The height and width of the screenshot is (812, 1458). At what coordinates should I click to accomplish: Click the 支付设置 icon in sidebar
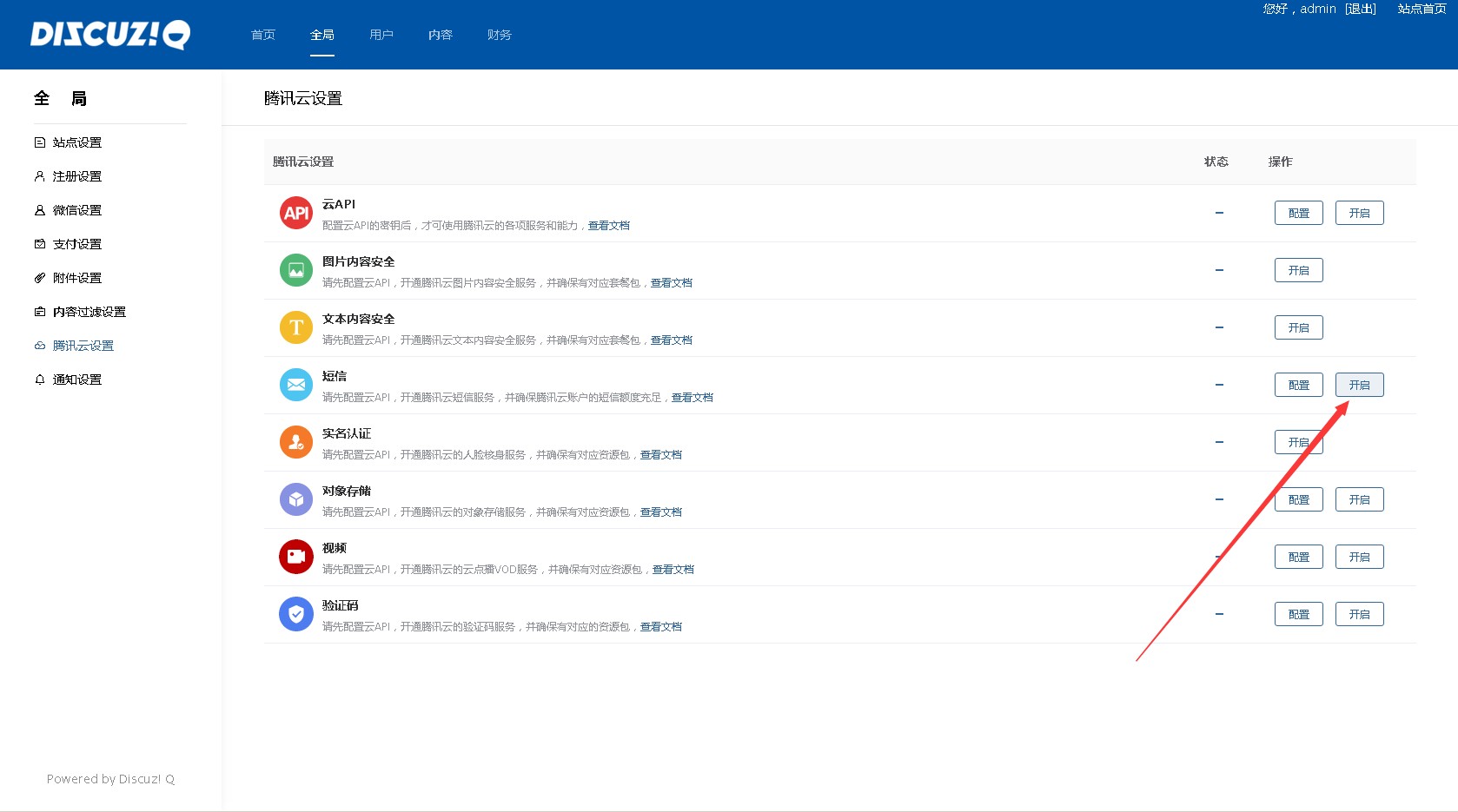click(40, 244)
